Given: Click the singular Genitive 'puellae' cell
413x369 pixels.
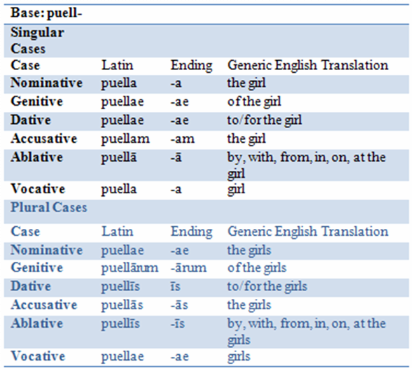Looking at the screenshot, I should [122, 102].
